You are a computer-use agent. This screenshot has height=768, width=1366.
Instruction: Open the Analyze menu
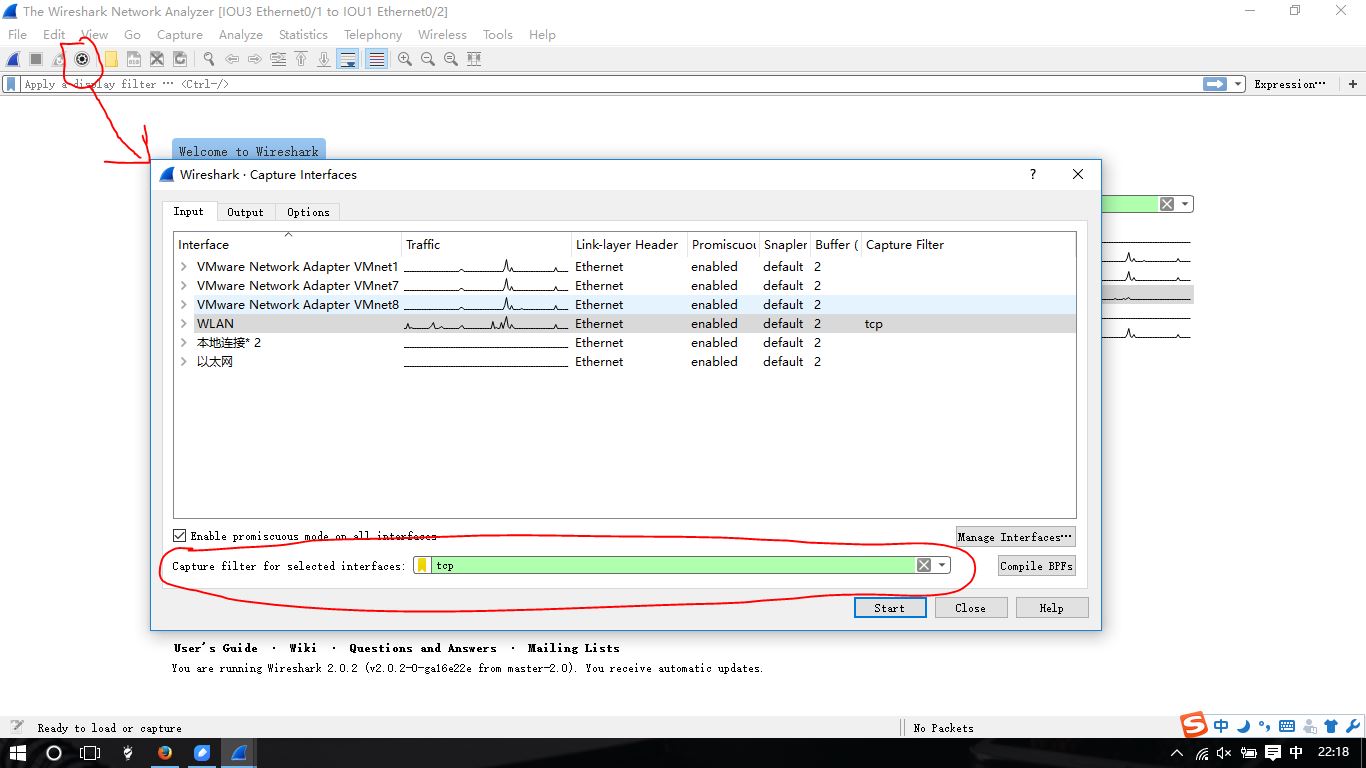pos(241,34)
